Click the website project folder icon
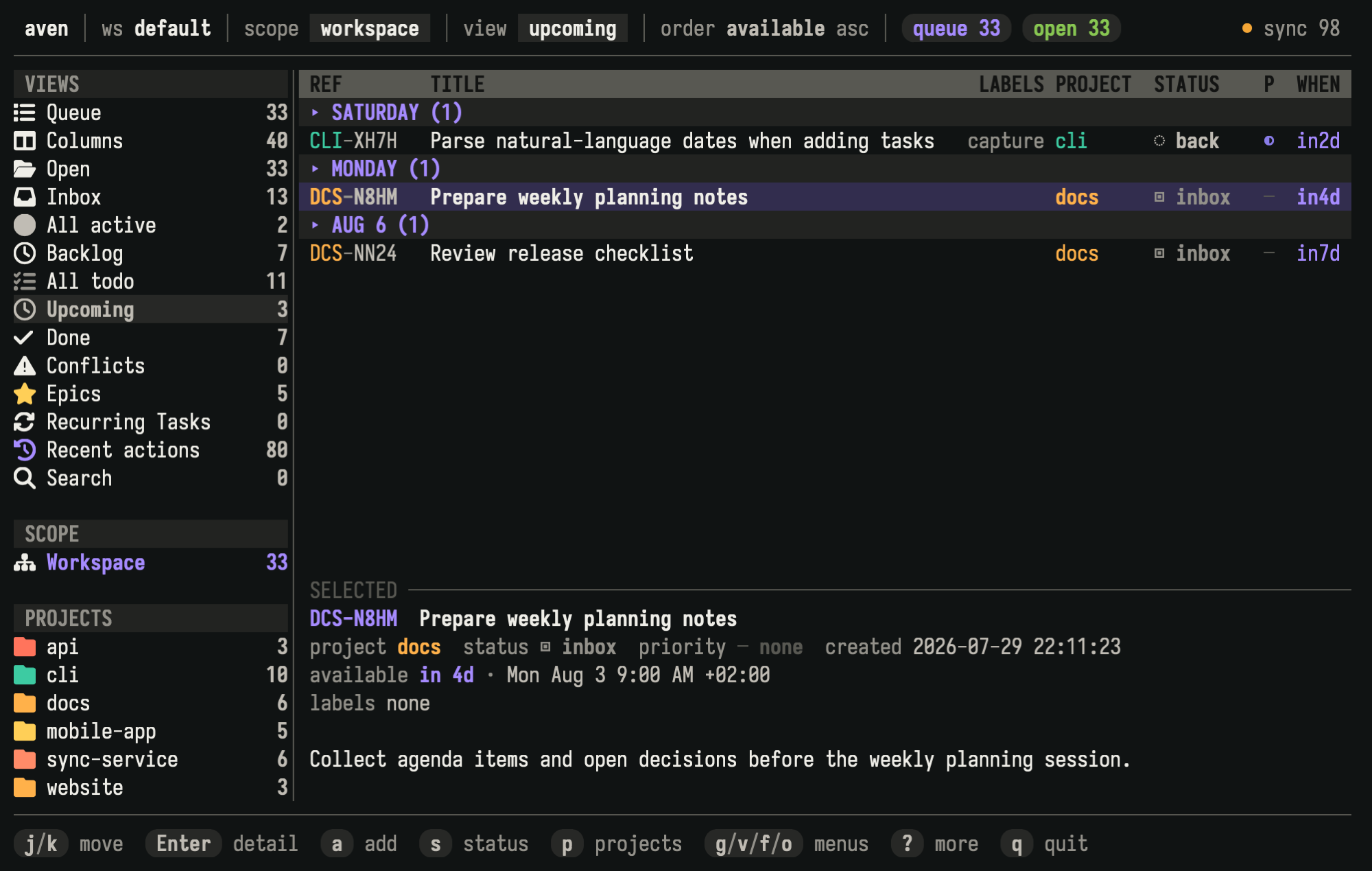This screenshot has width=1372, height=871. [25, 787]
